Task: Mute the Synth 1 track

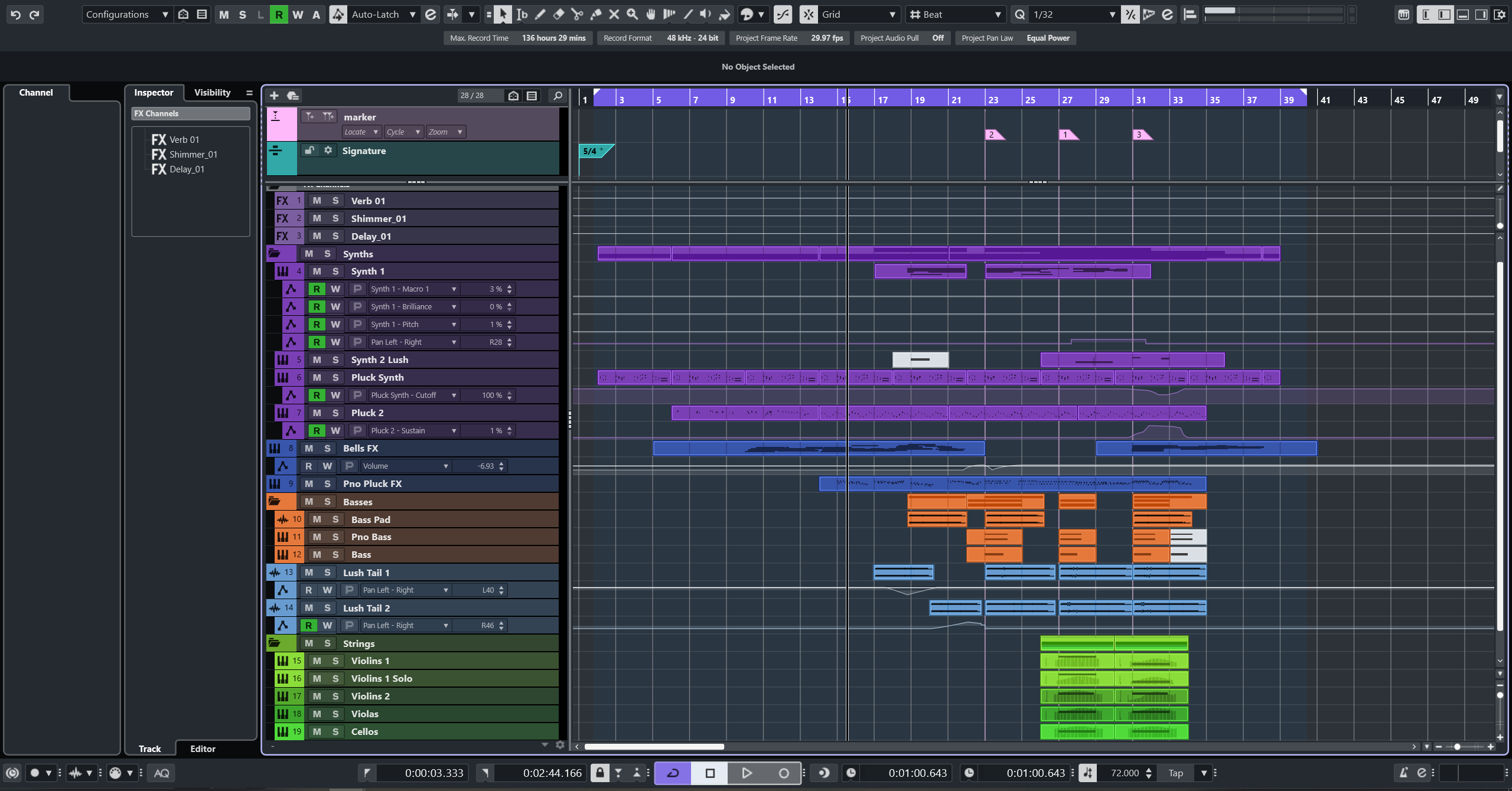Action: [x=317, y=272]
